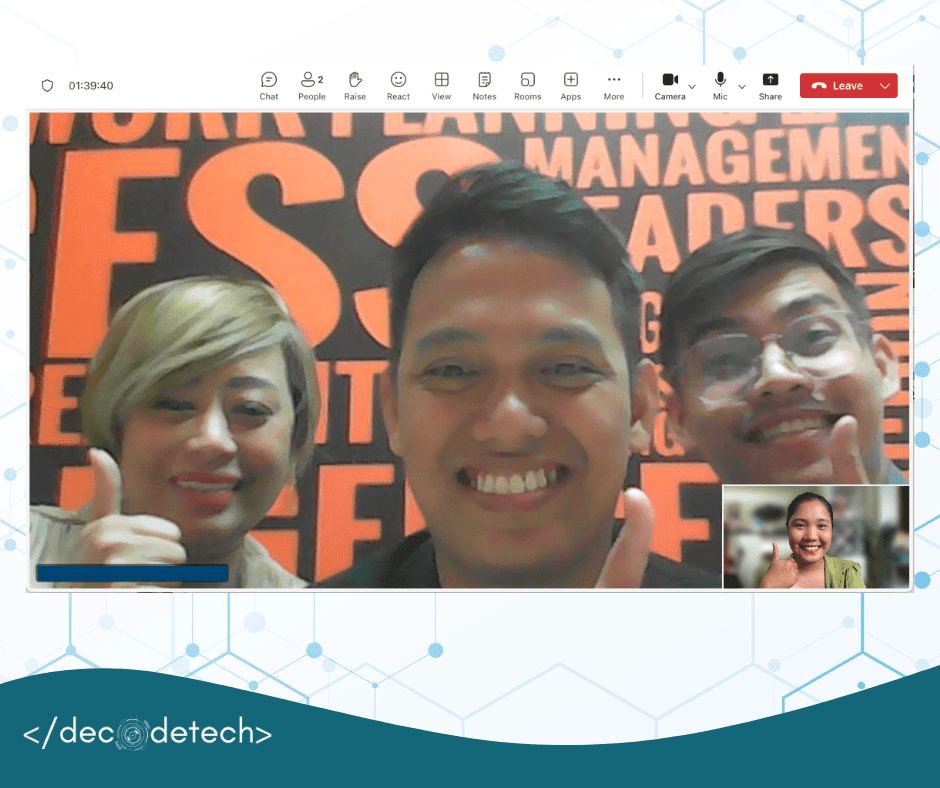This screenshot has width=940, height=788.
Task: Open the React emoji options
Action: tap(398, 85)
